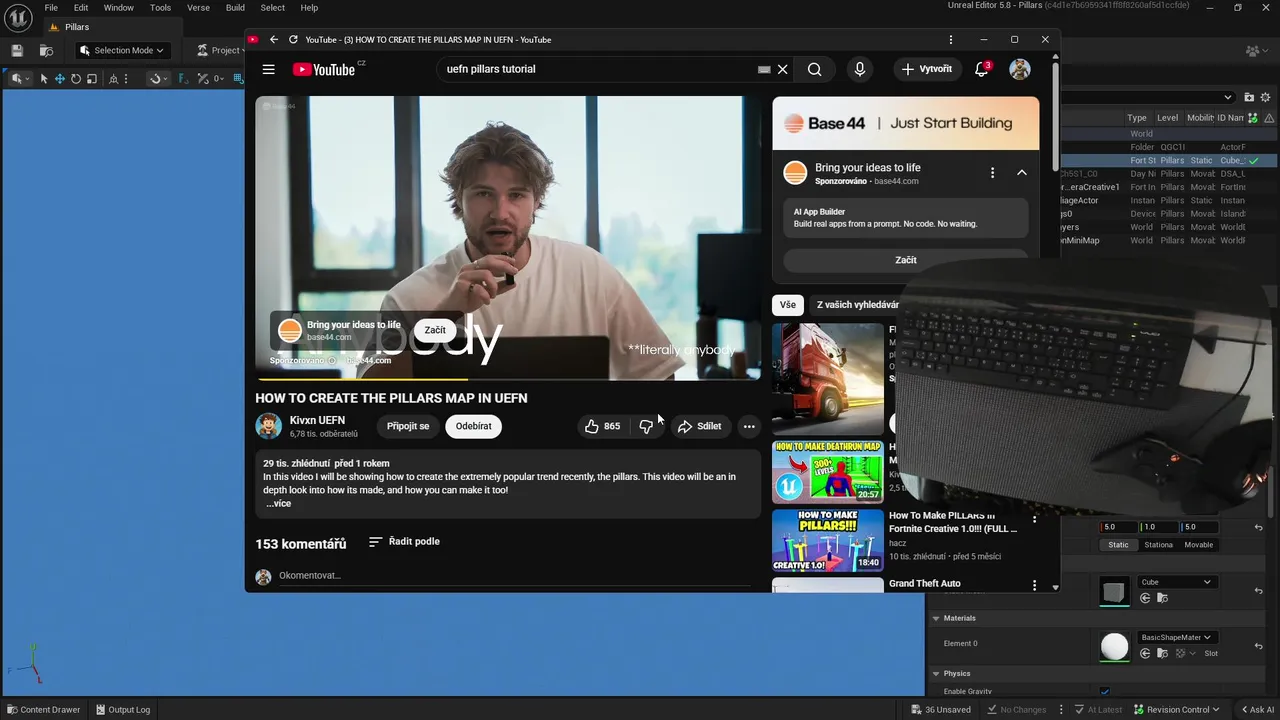1280x720 pixels.
Task: Click the video progress bar
Action: point(507,379)
